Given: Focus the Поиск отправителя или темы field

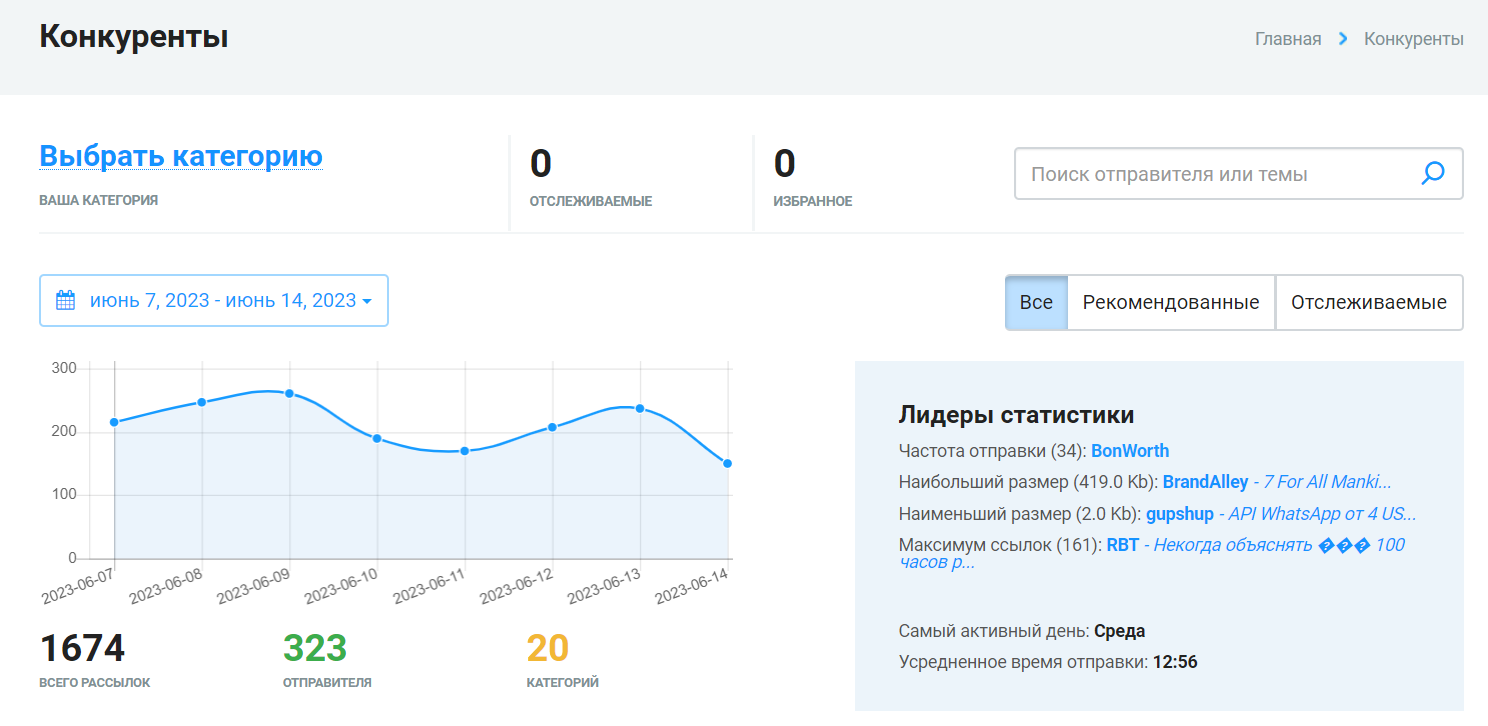Looking at the screenshot, I should [1238, 174].
